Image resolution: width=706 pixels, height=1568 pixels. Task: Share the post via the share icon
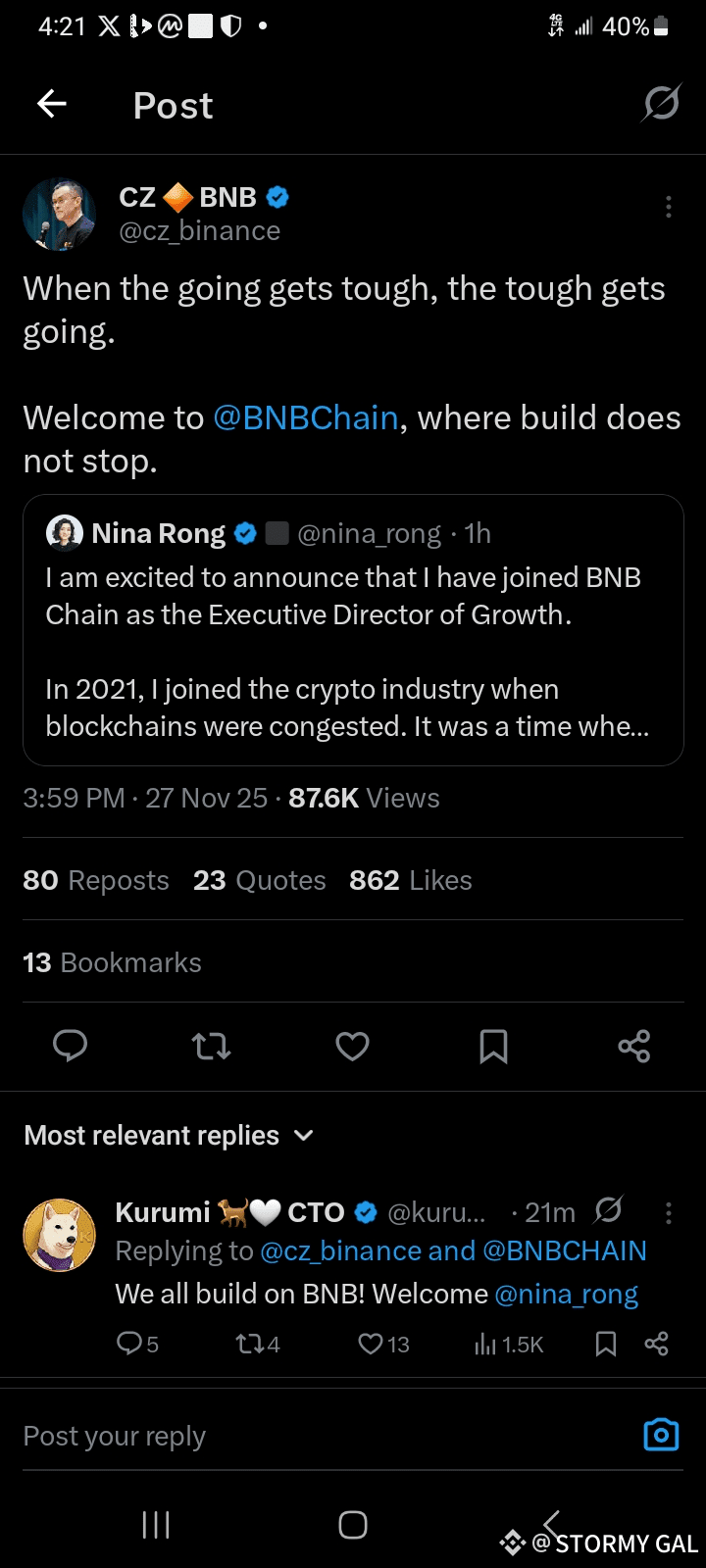point(634,1047)
